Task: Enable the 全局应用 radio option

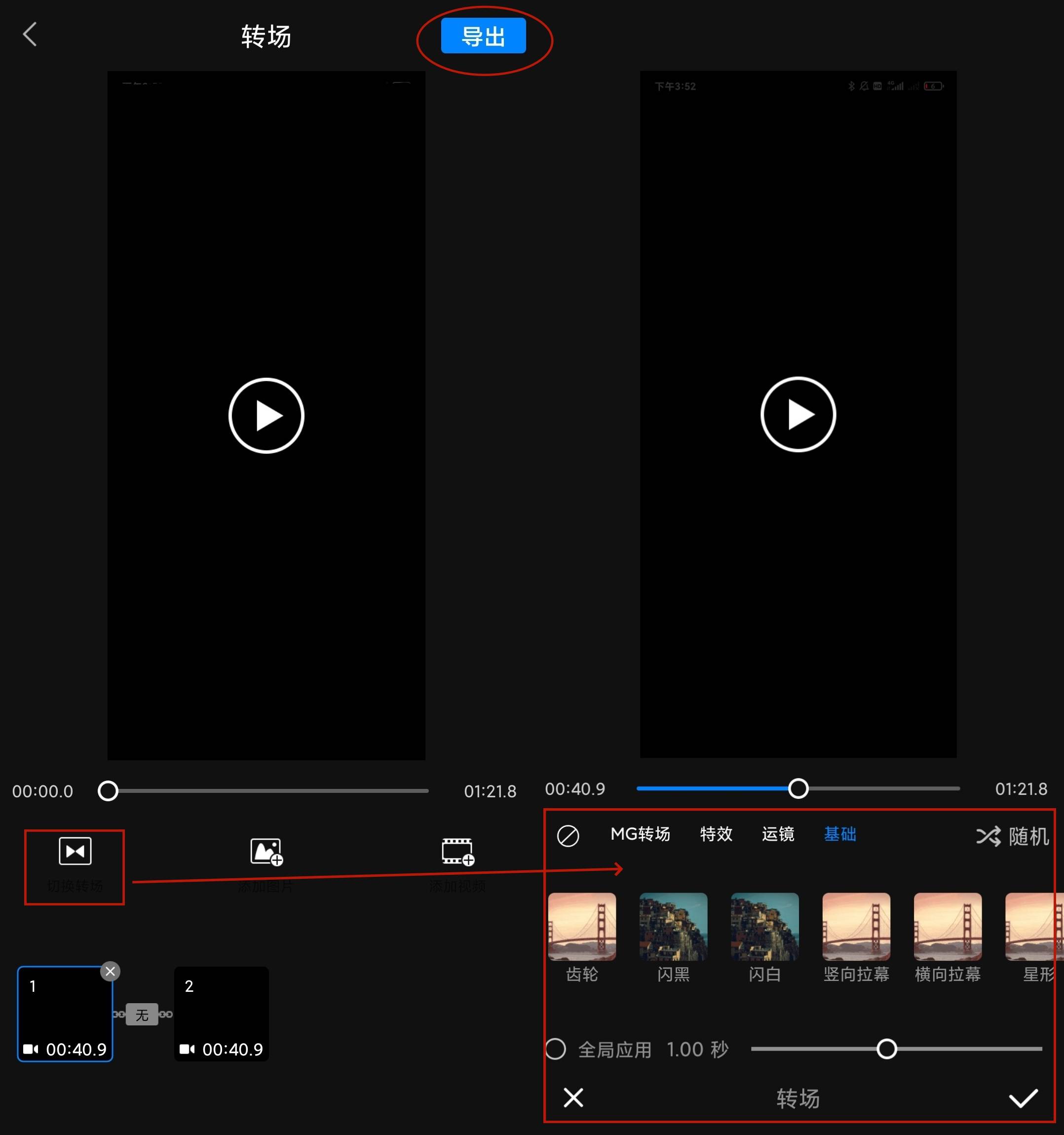Action: 555,1049
